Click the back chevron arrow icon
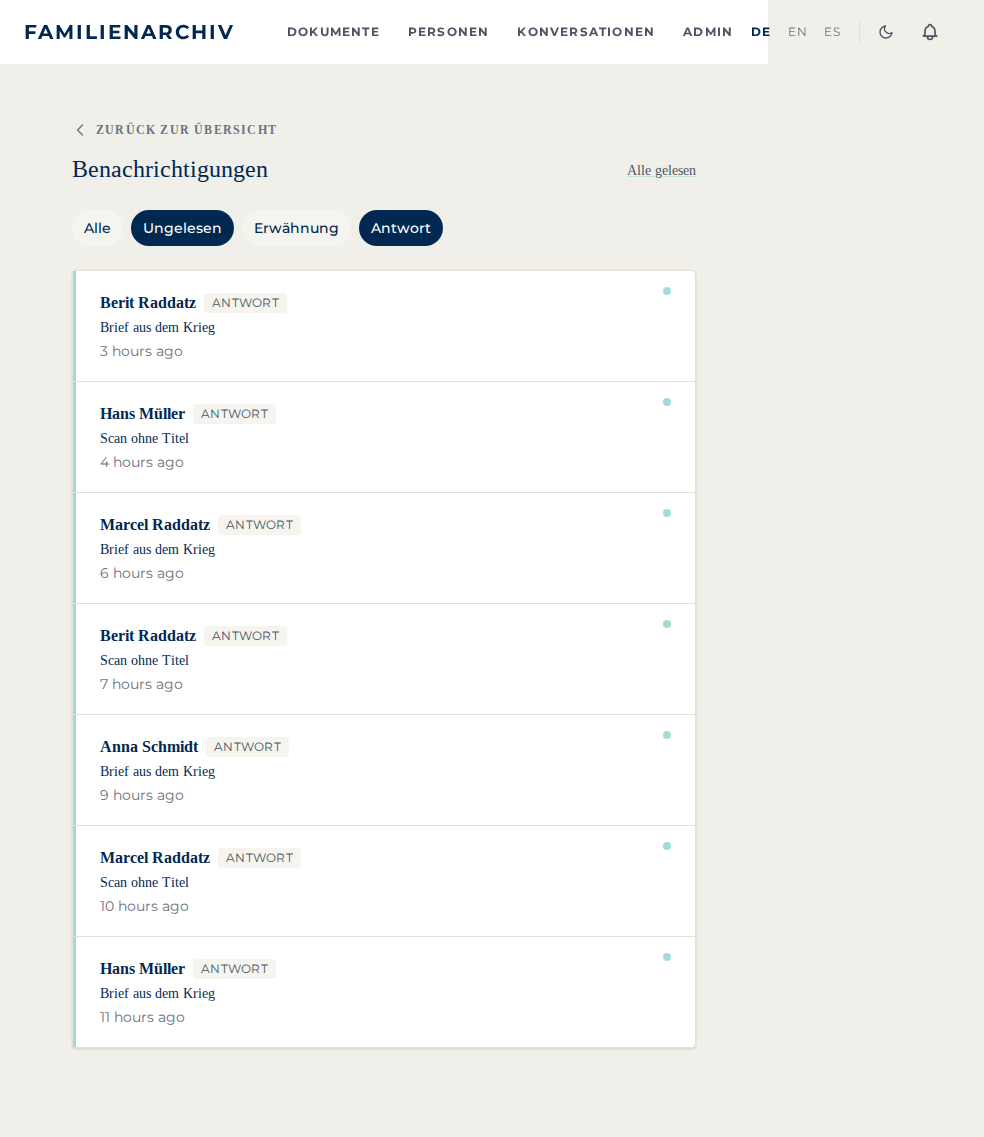 80,130
